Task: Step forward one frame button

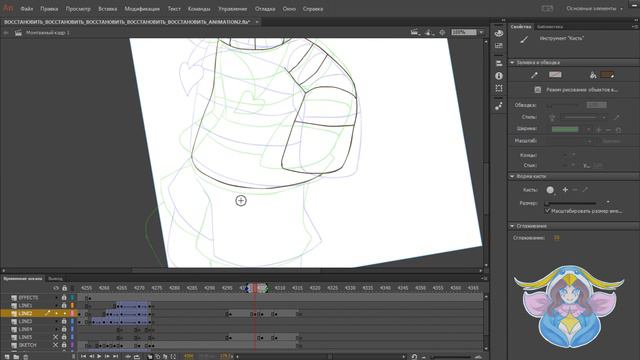Action: click(x=107, y=357)
